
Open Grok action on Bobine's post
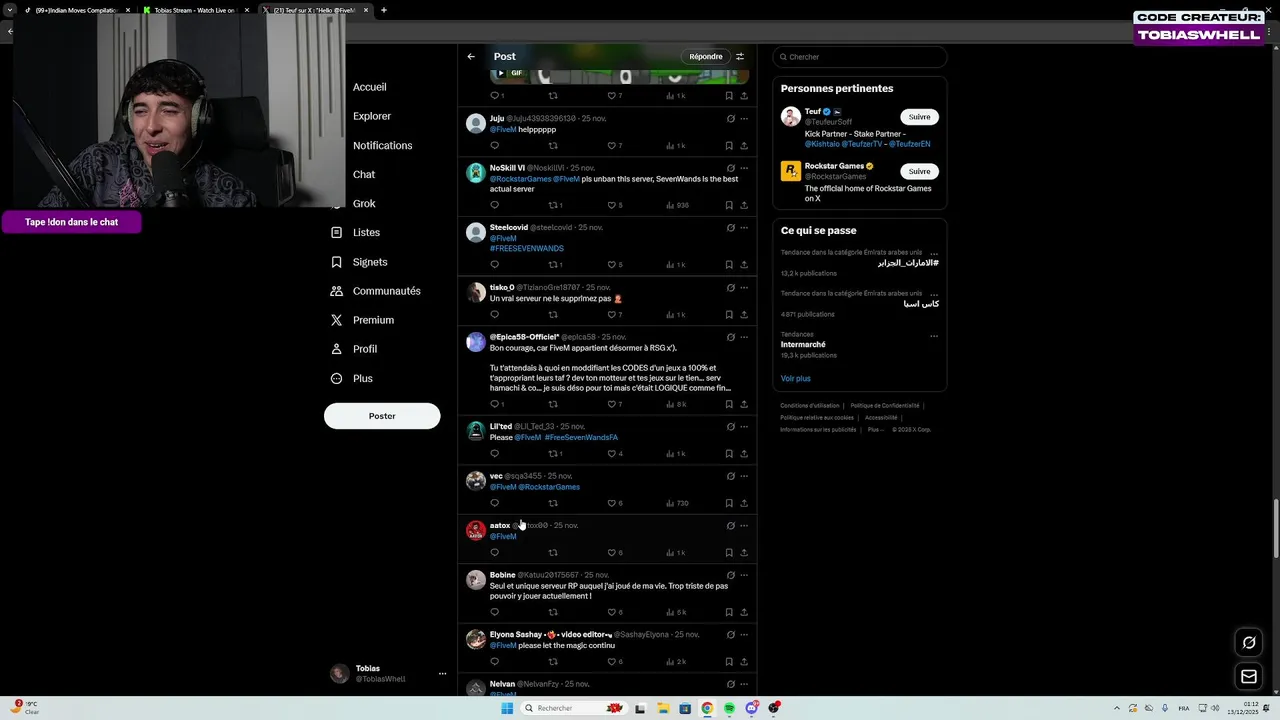731,576
